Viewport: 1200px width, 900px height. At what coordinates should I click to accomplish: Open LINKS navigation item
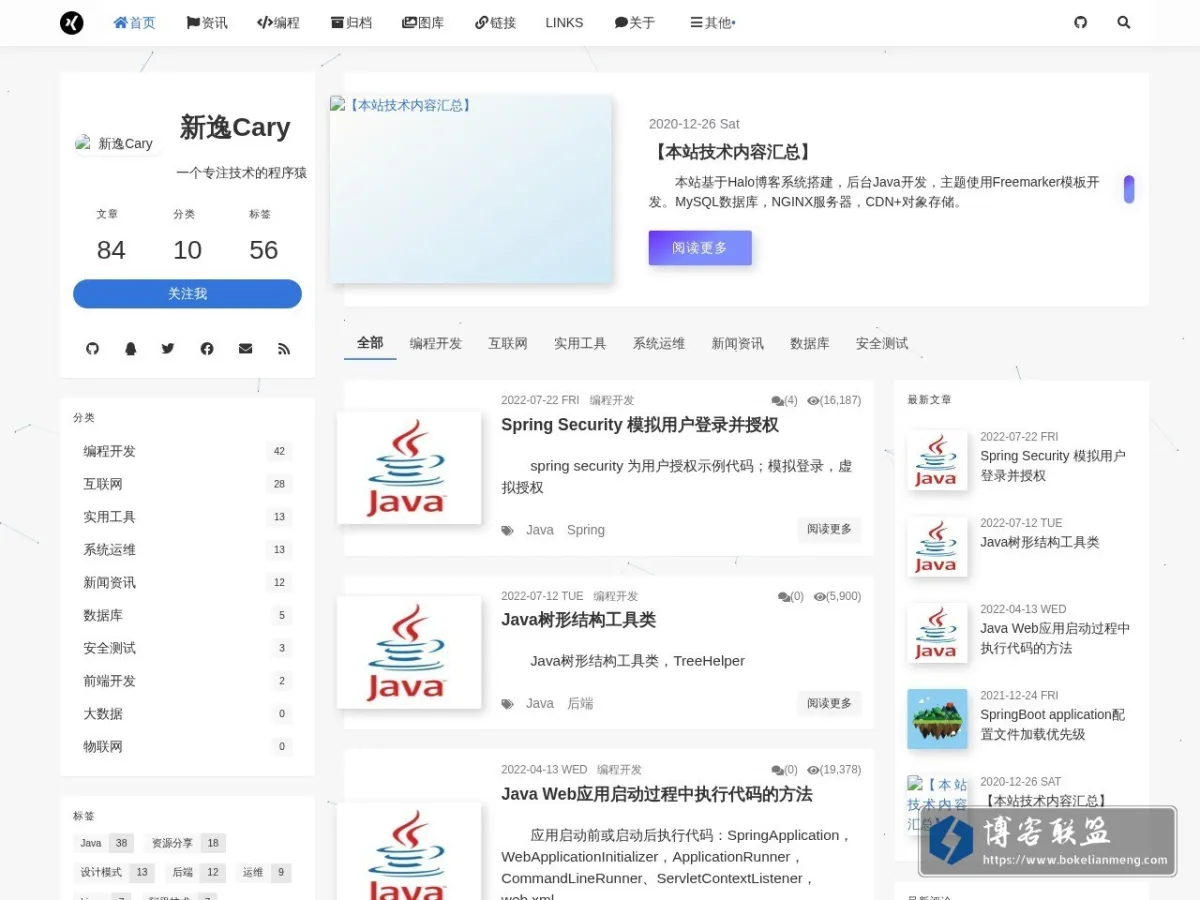pos(564,22)
